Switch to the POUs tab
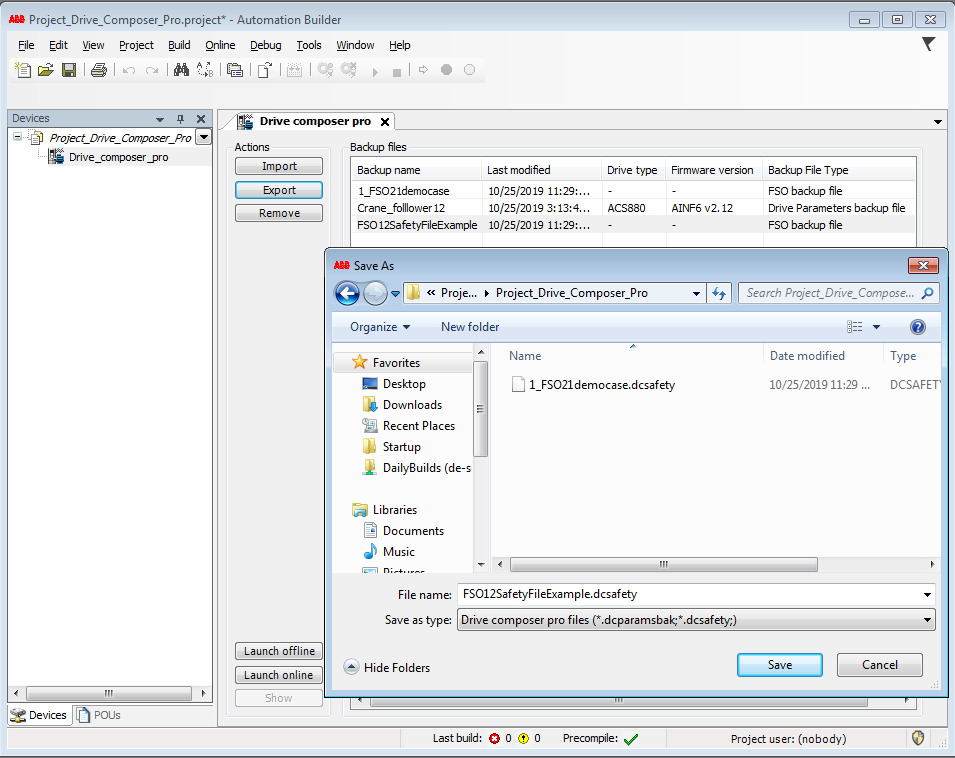Viewport: 955px width, 758px height. coord(103,715)
